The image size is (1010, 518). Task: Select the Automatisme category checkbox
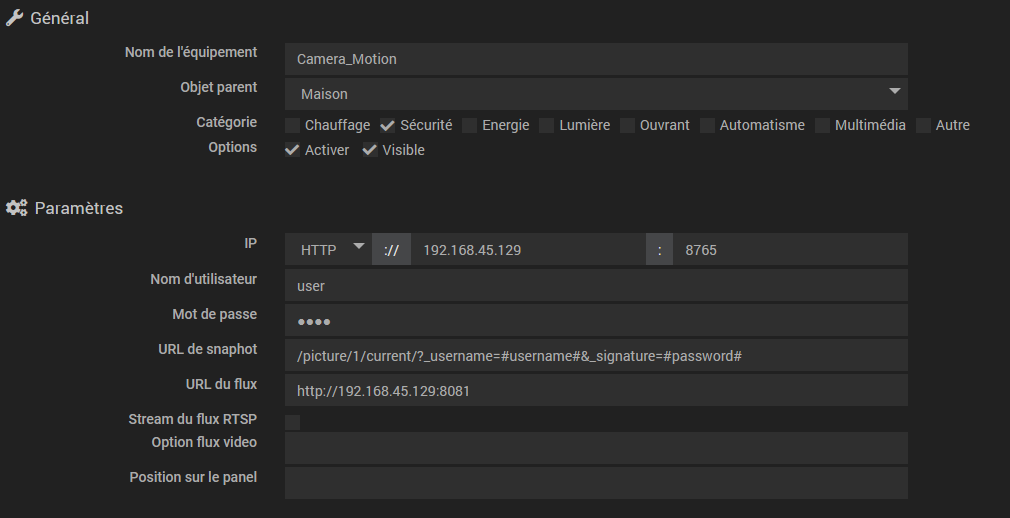click(x=707, y=125)
